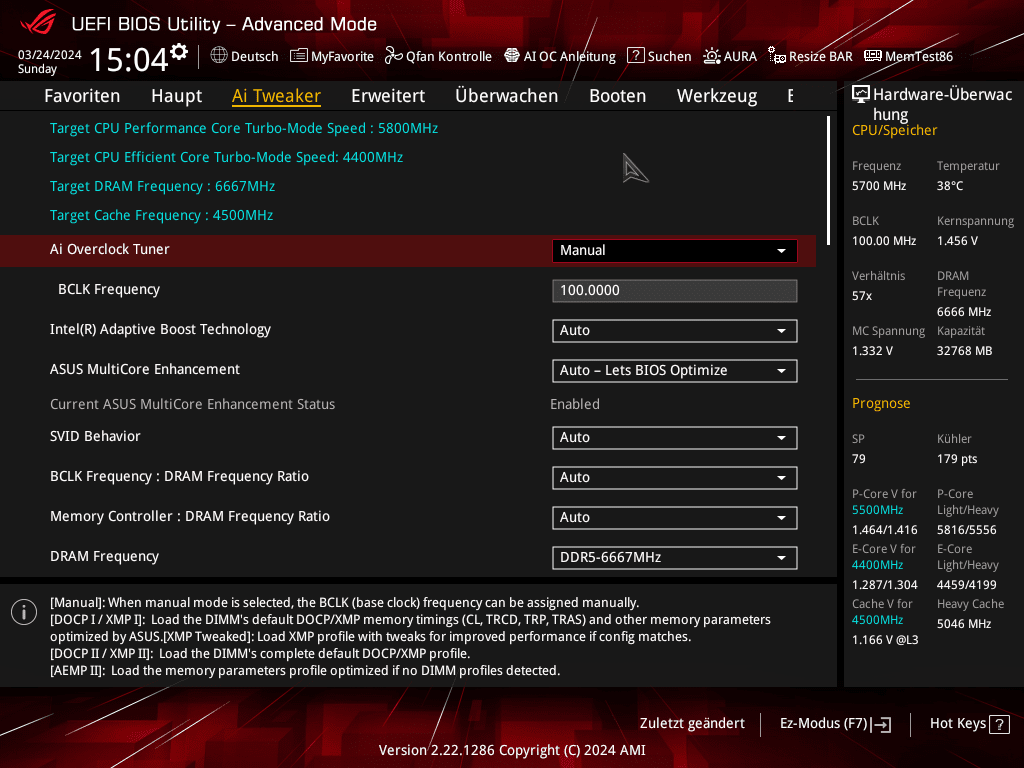This screenshot has height=768, width=1024.
Task: Click the AI OC guide icon
Action: click(x=512, y=56)
